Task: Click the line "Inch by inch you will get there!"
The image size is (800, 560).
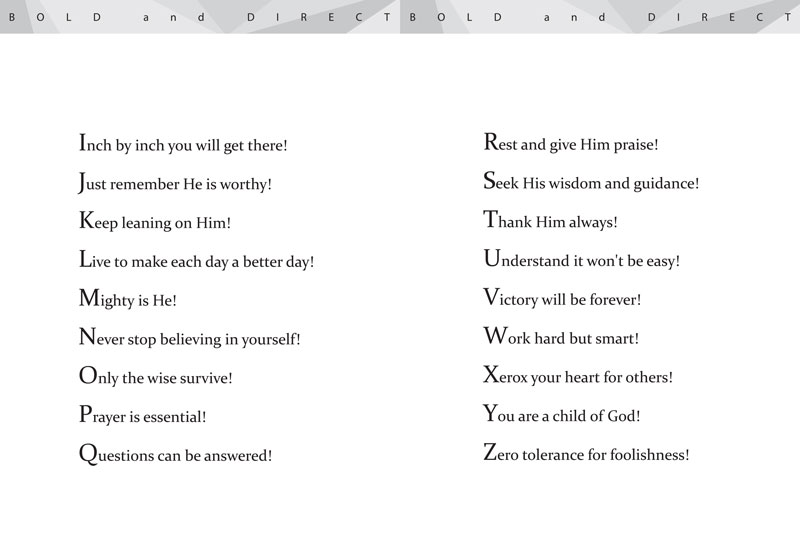Action: pos(183,143)
